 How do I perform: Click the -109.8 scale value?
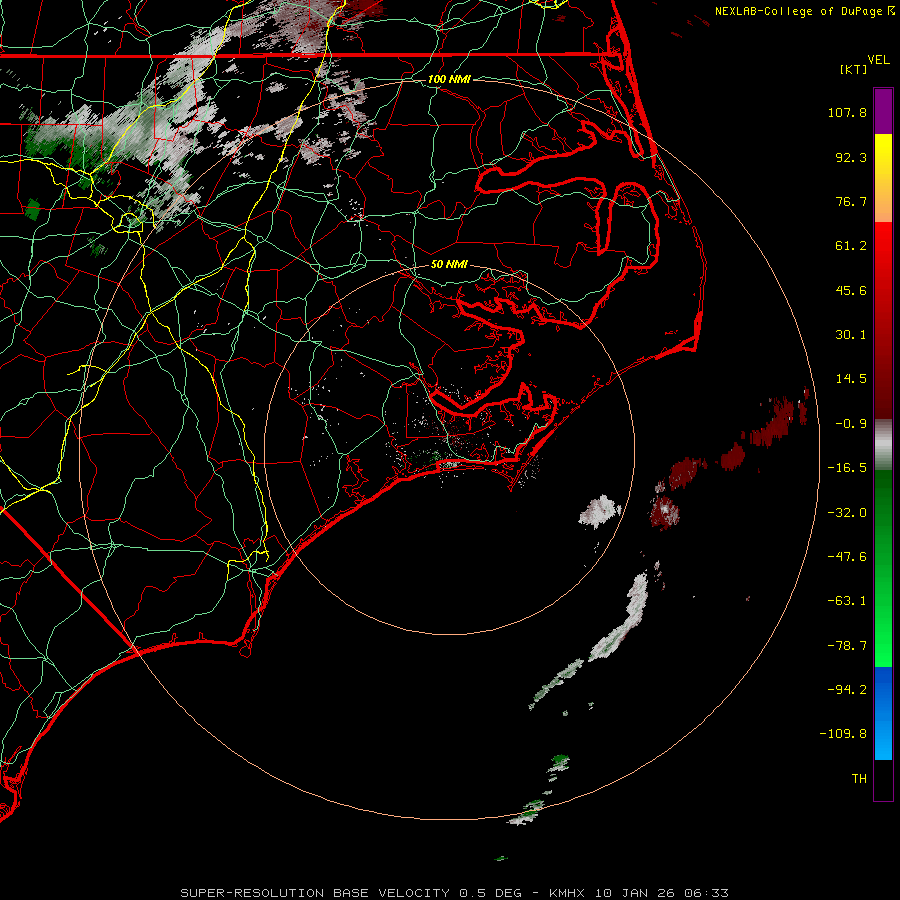pyautogui.click(x=844, y=734)
